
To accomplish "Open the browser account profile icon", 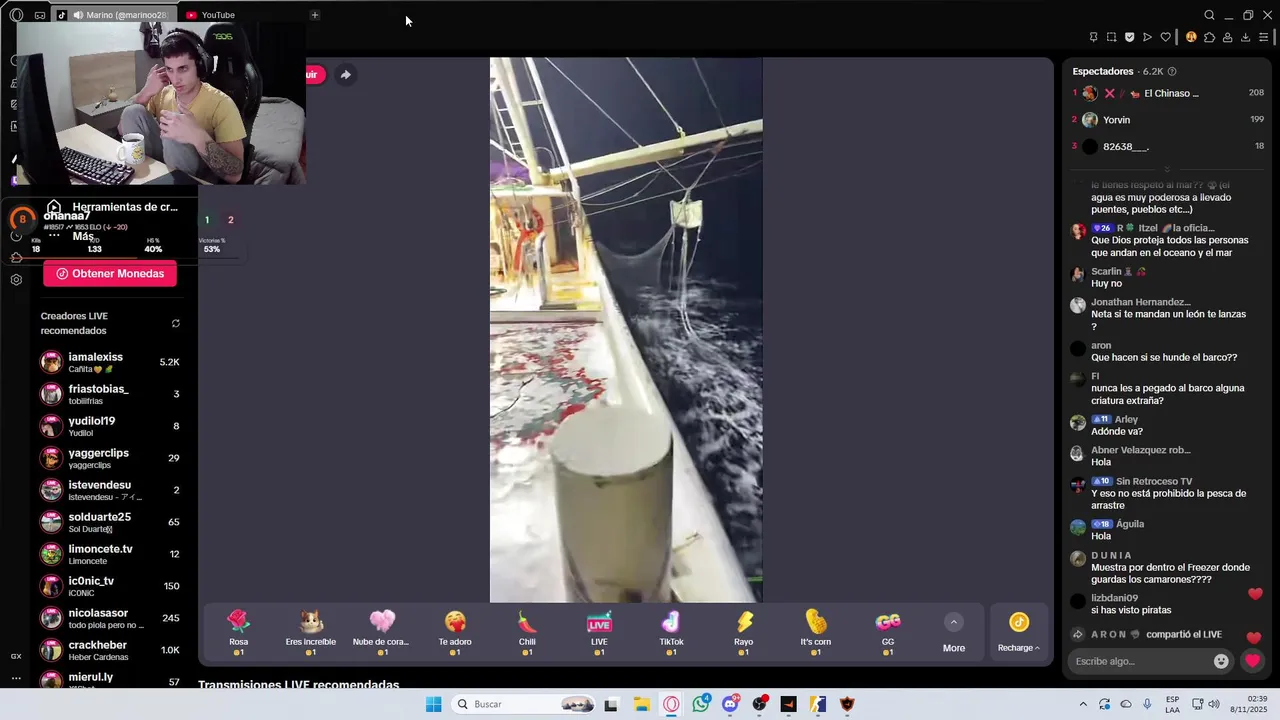I will click(x=1227, y=37).
